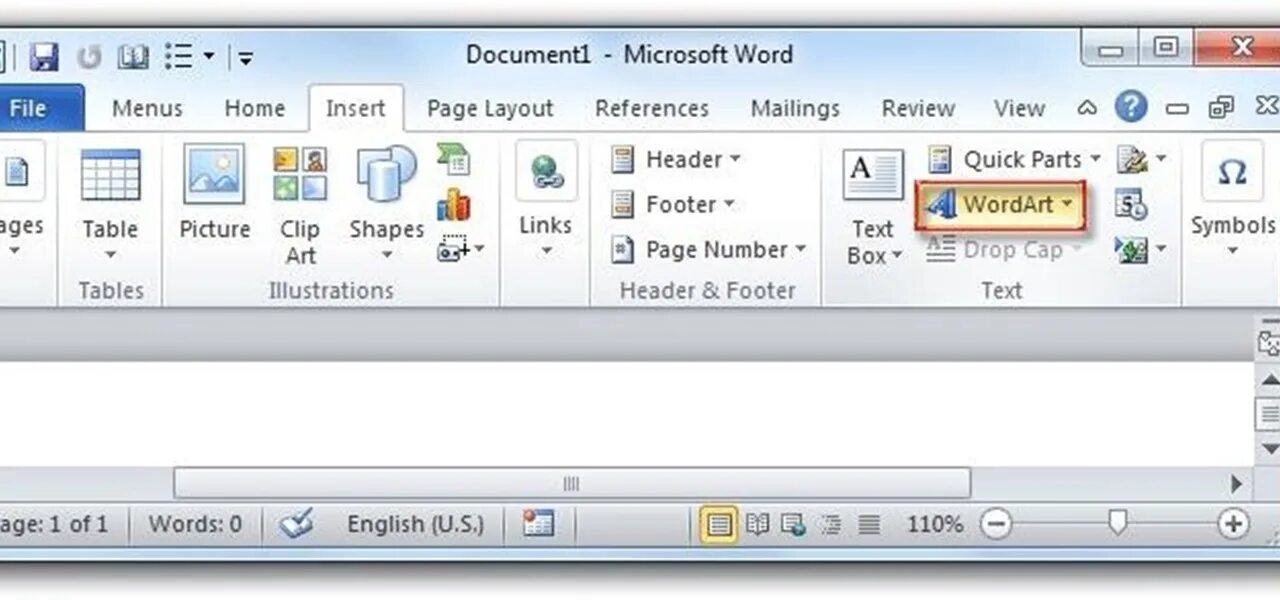Switch to Web Layout view
The width and height of the screenshot is (1280, 600).
794,523
